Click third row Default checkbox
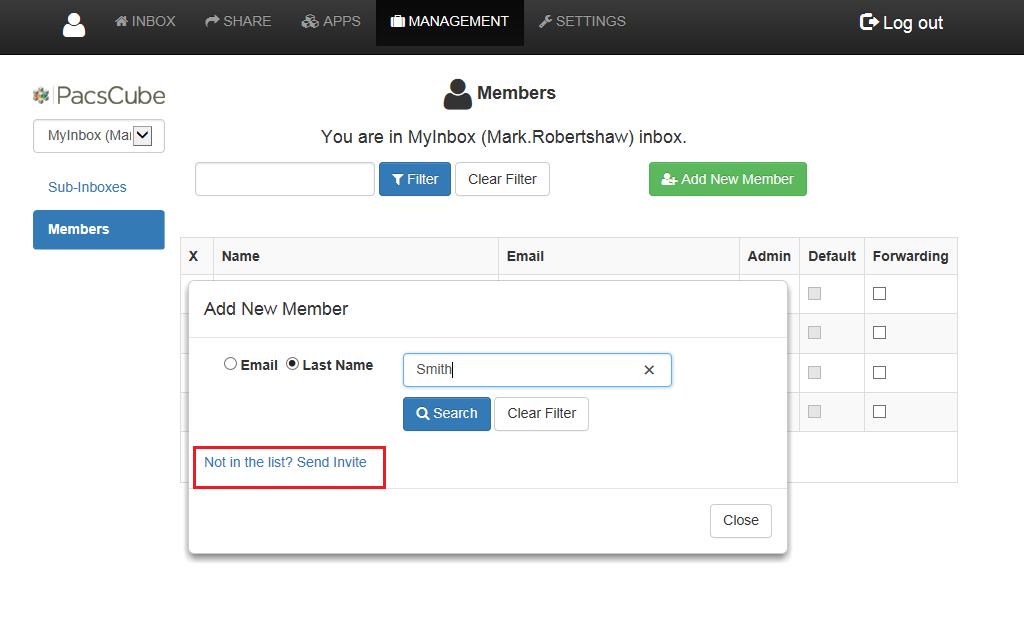 [814, 372]
